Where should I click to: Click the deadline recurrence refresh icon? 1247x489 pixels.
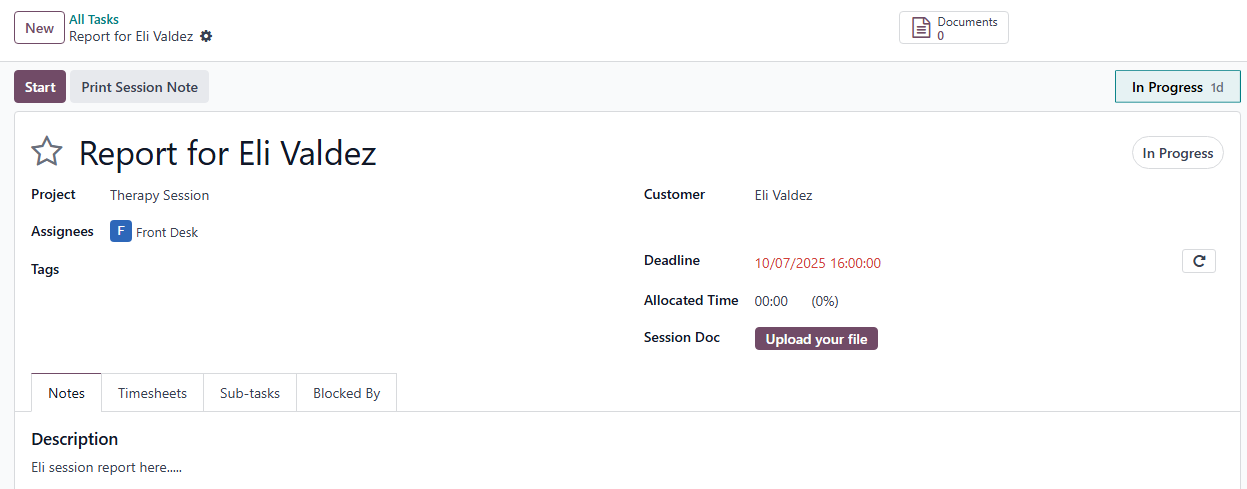tap(1198, 261)
